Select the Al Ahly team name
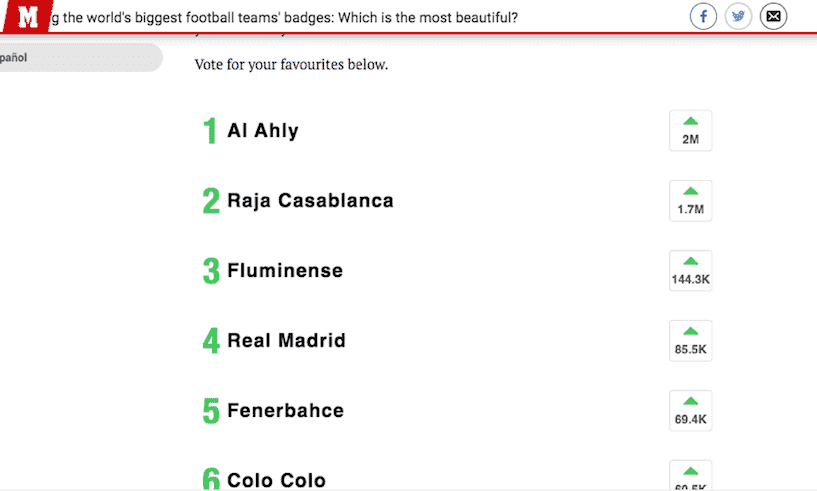Screen dimensions: 817x491 tap(263, 131)
